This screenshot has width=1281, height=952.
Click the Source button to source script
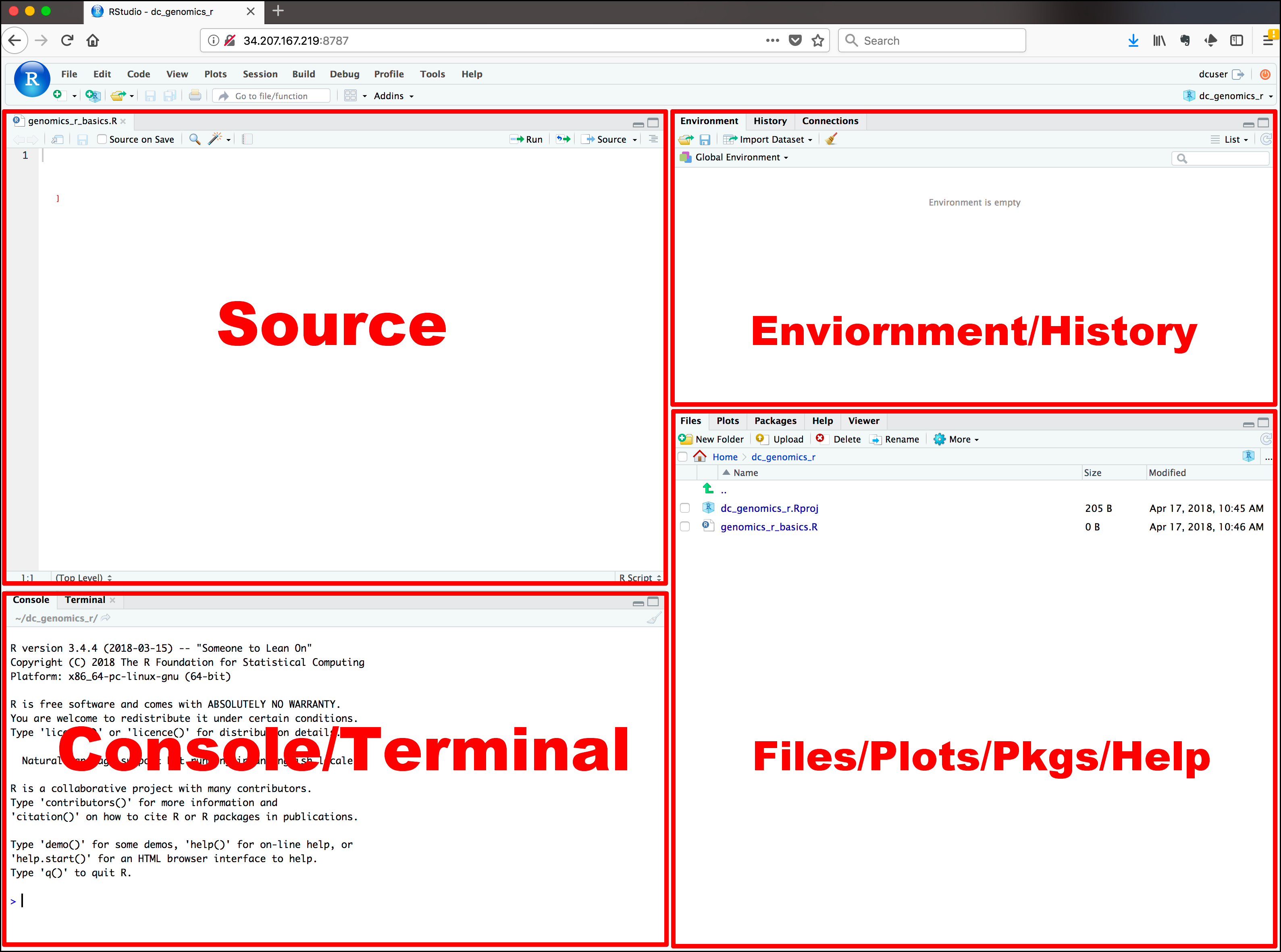pos(609,139)
